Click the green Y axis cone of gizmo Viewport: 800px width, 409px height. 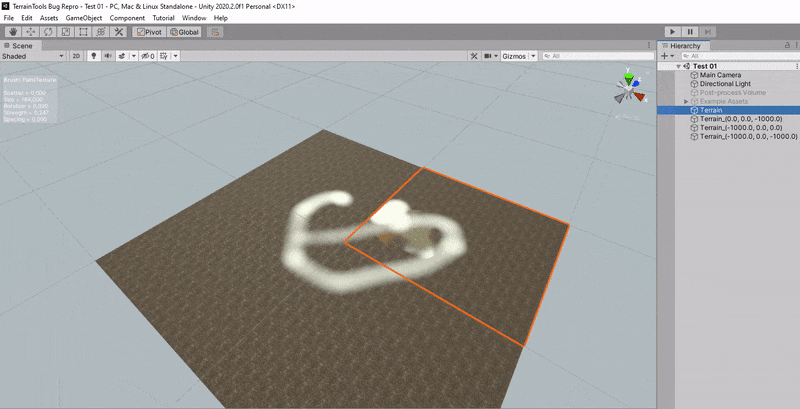click(629, 79)
